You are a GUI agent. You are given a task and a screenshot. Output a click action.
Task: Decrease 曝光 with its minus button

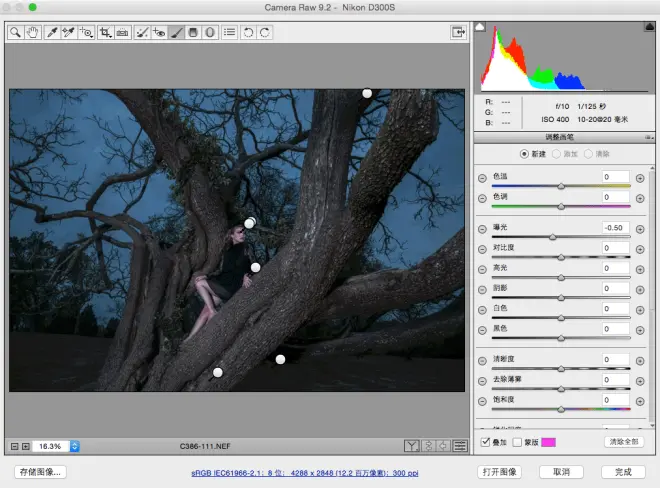point(482,229)
